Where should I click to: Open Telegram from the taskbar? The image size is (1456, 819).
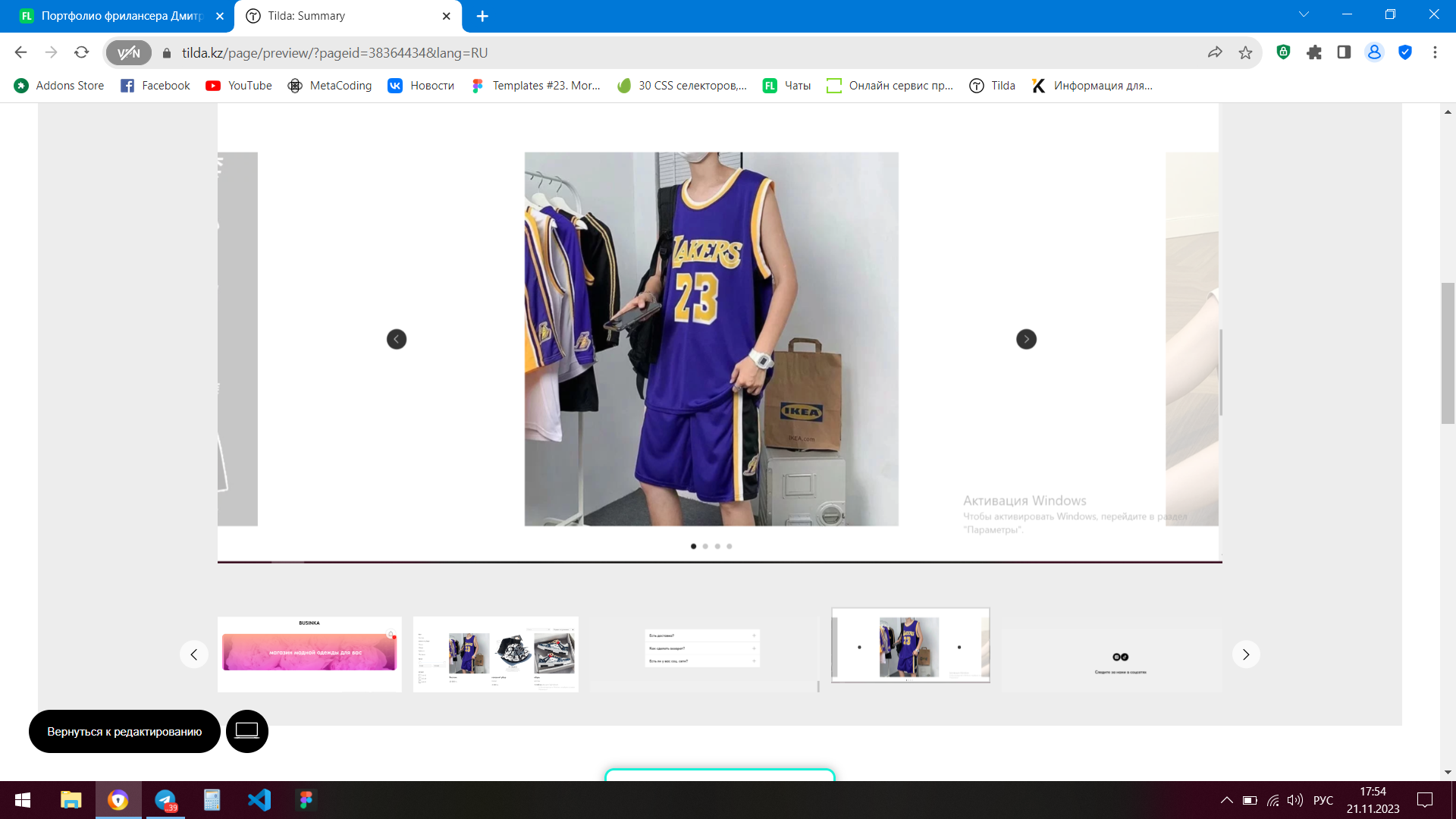tap(165, 800)
